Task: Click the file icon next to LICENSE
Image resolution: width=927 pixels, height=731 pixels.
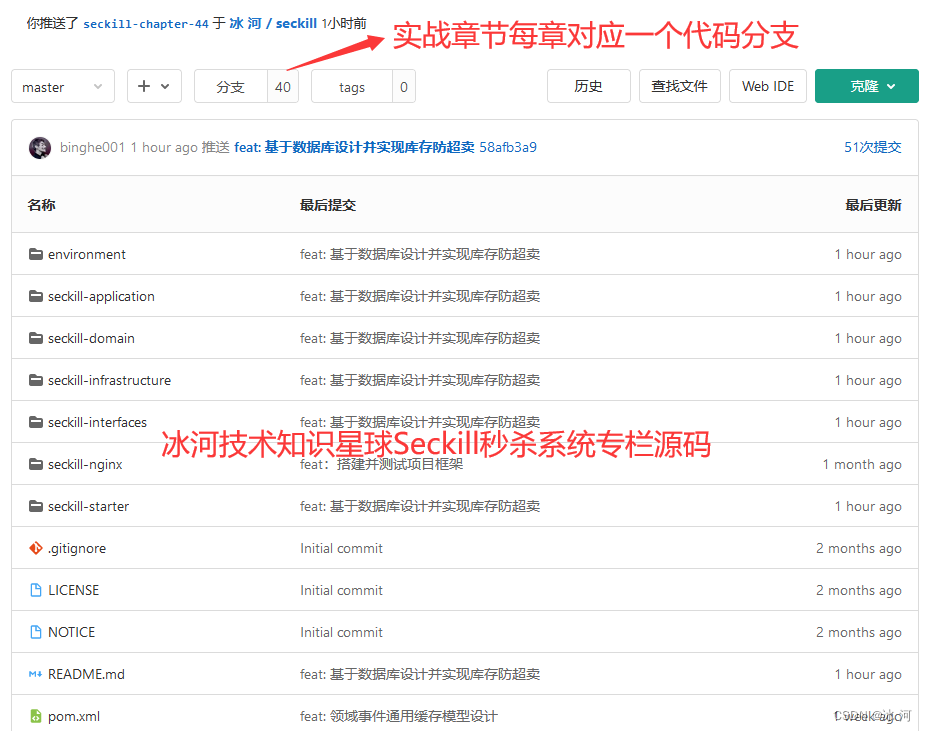Action: tap(37, 590)
